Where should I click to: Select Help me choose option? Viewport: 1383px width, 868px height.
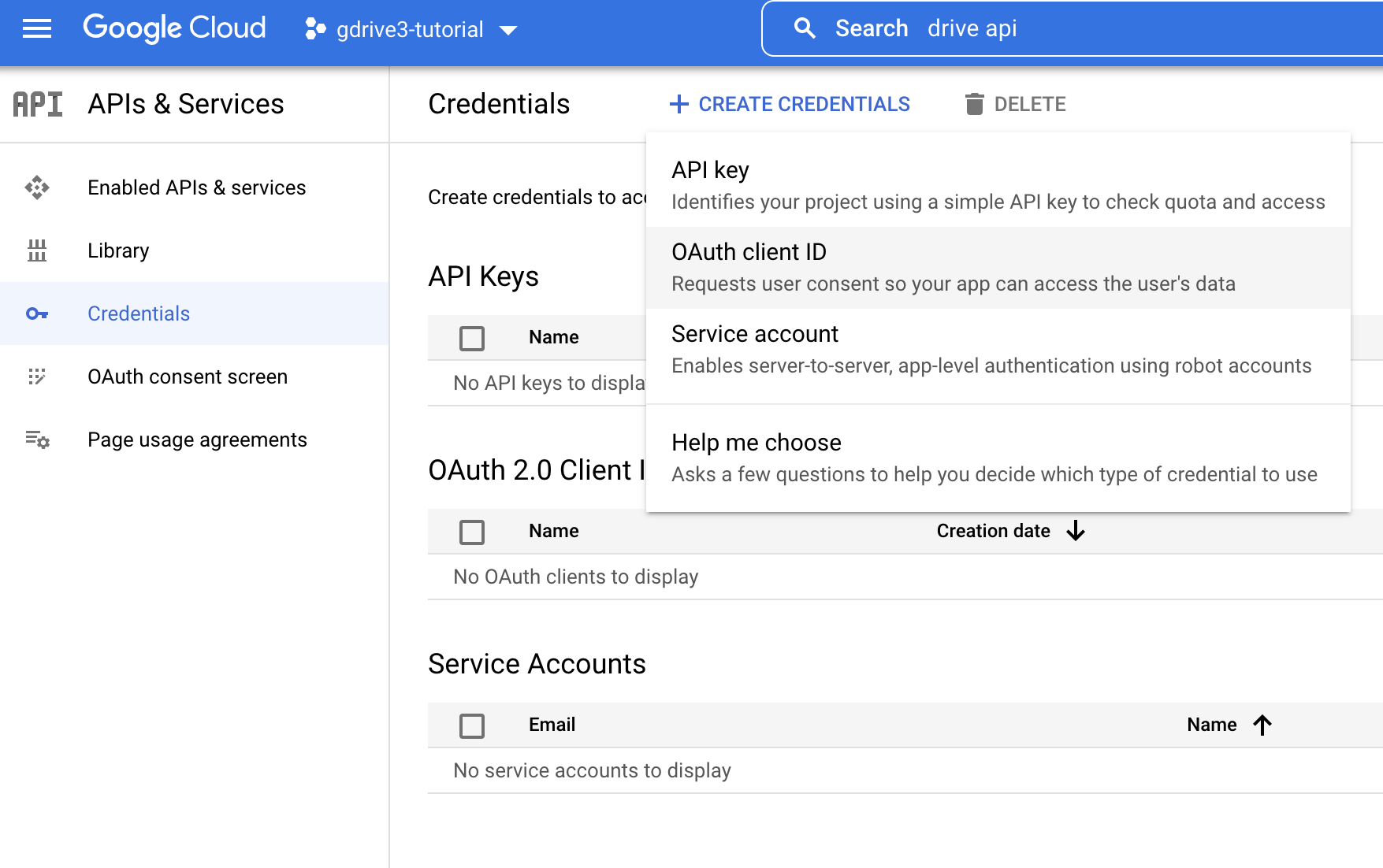point(998,458)
